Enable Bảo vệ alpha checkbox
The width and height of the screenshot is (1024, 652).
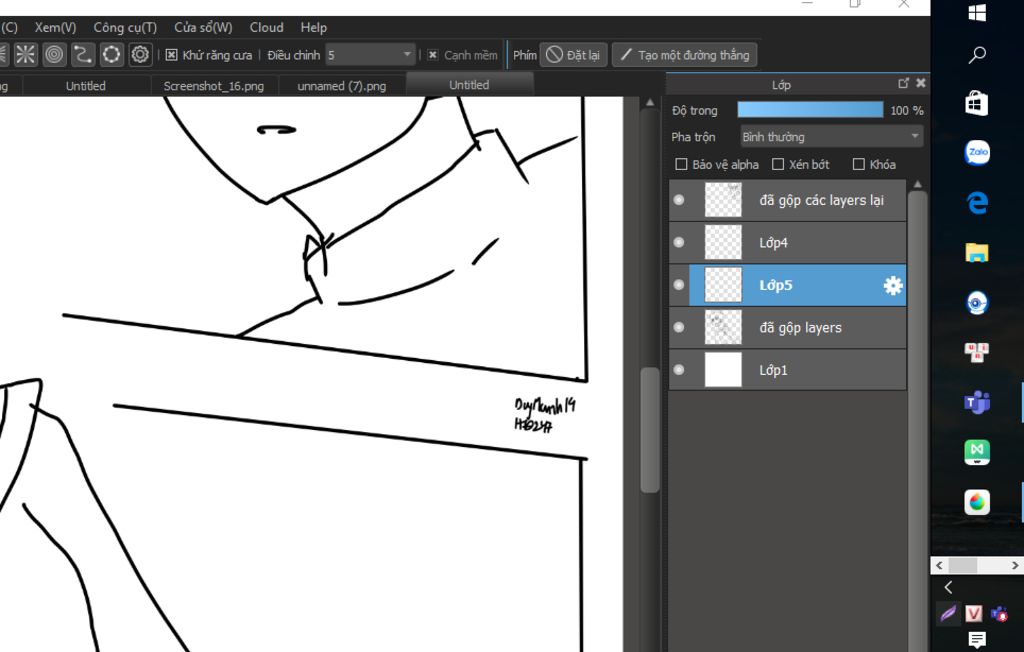[681, 164]
